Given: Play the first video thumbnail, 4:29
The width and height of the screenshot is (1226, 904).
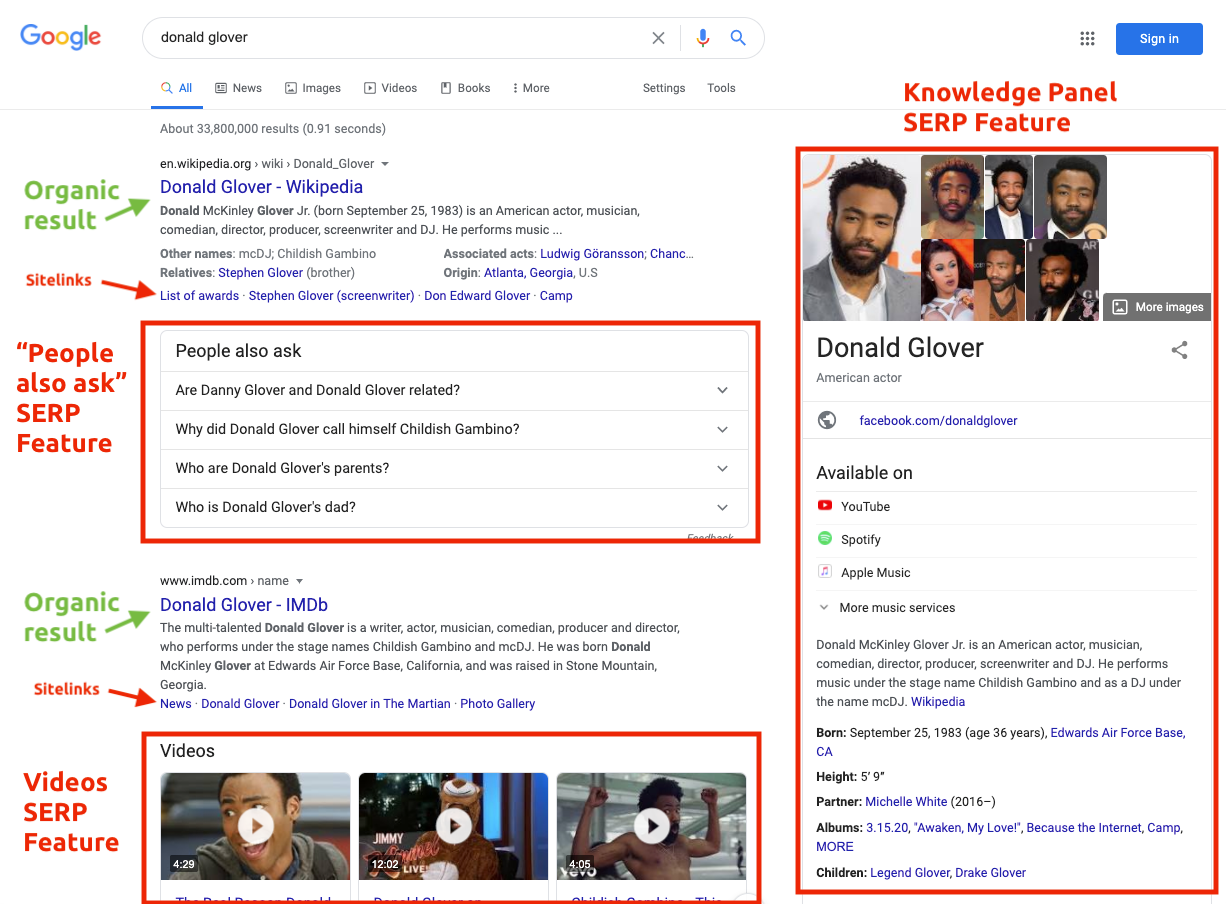Looking at the screenshot, I should [x=256, y=825].
